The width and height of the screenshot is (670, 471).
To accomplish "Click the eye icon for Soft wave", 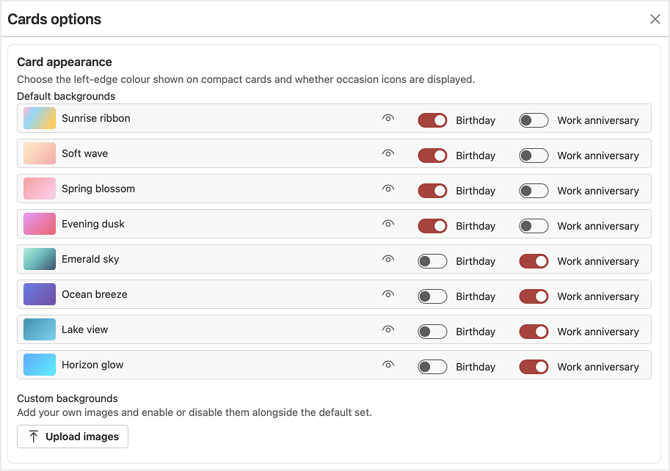I will click(x=388, y=154).
